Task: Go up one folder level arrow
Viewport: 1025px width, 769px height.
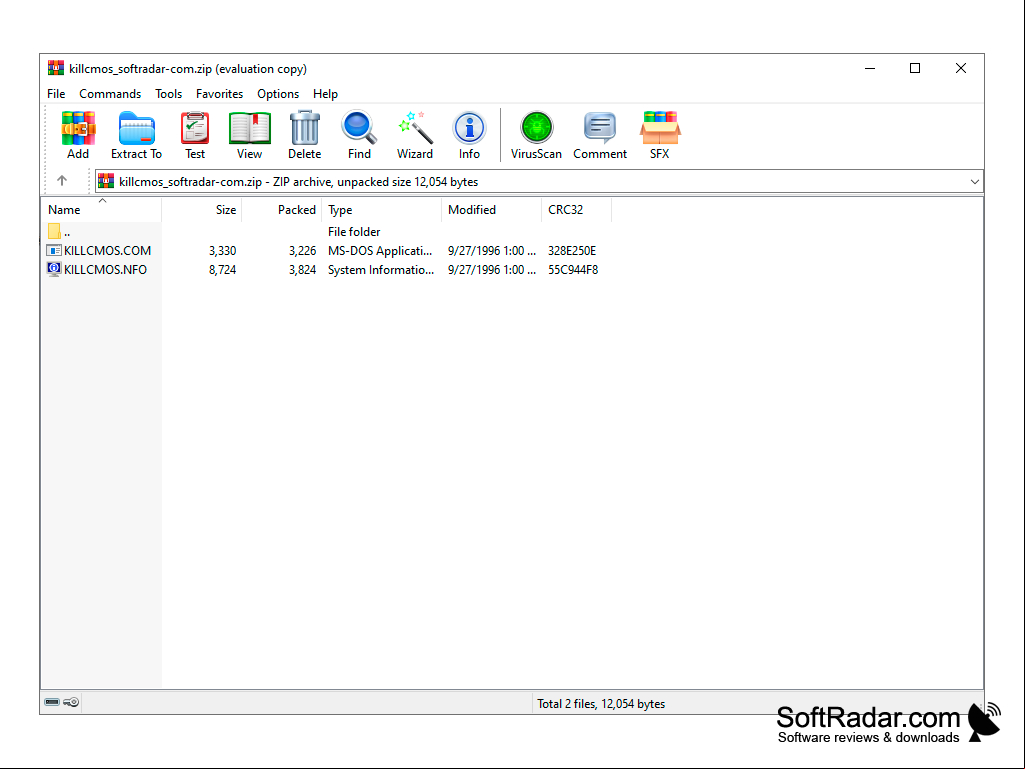Action: (x=62, y=180)
